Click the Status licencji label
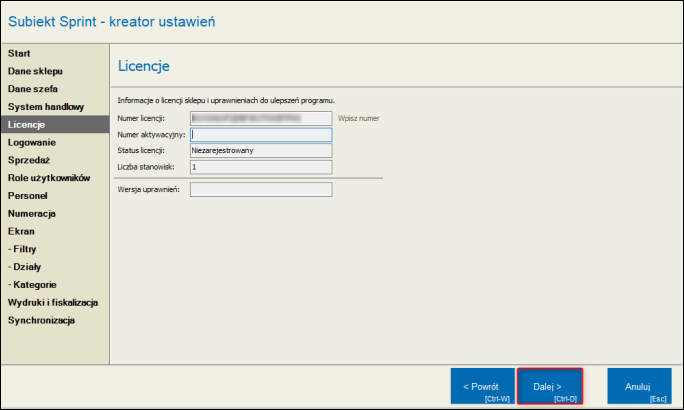This screenshot has width=684, height=410. coord(141,150)
